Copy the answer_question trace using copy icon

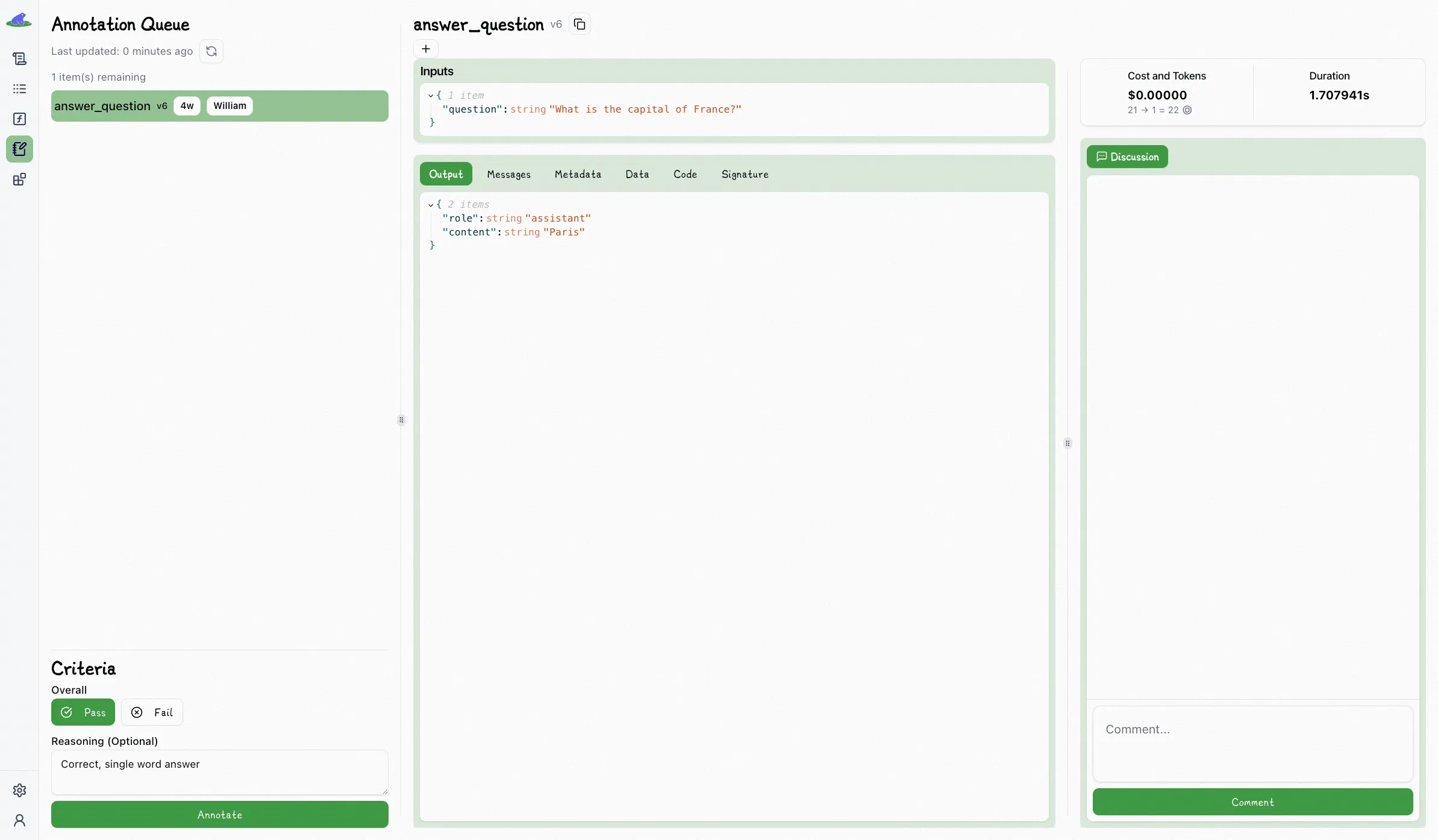tap(579, 23)
